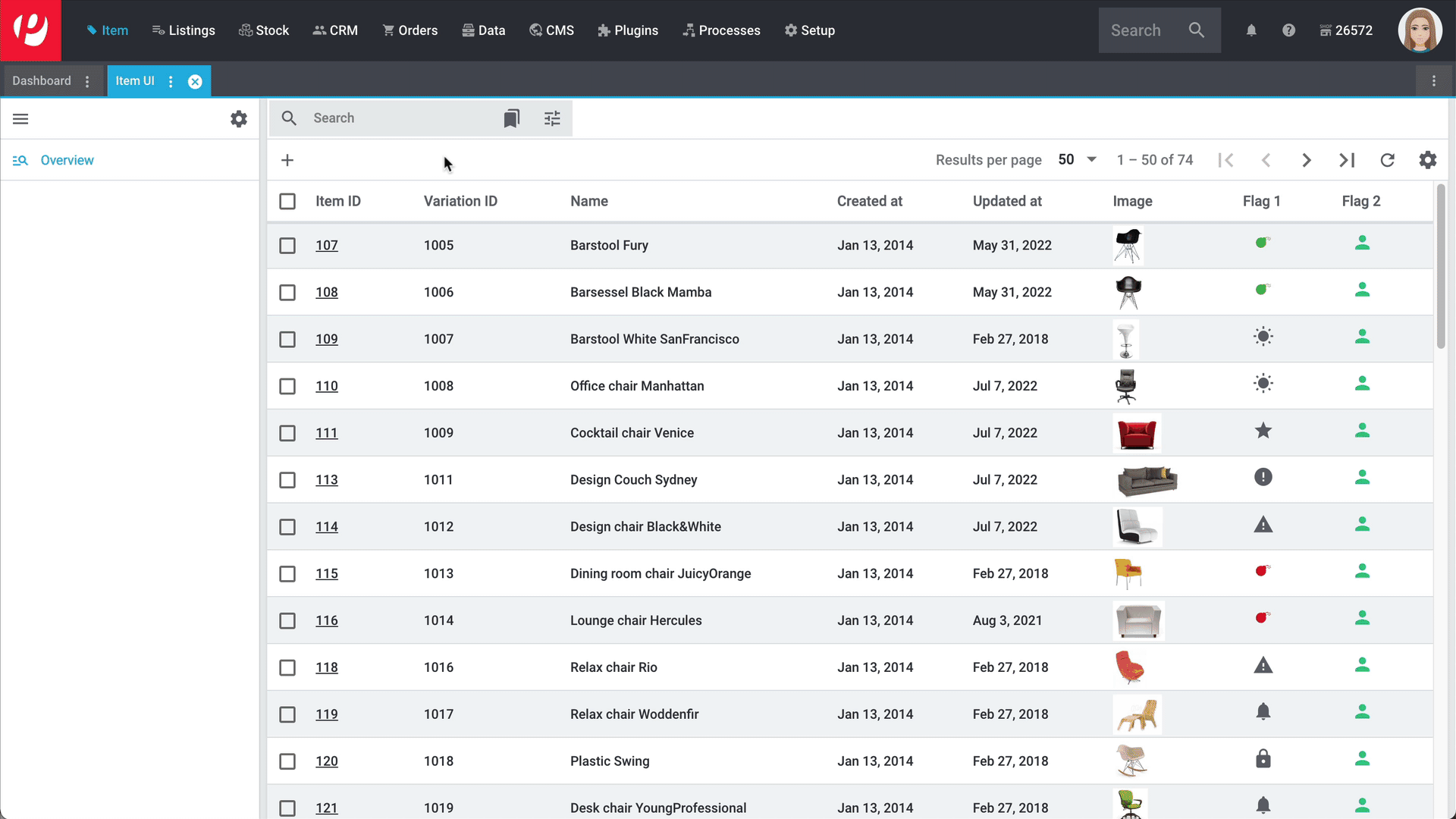
Task: Open Dashboard tab three-dot menu
Action: click(87, 81)
